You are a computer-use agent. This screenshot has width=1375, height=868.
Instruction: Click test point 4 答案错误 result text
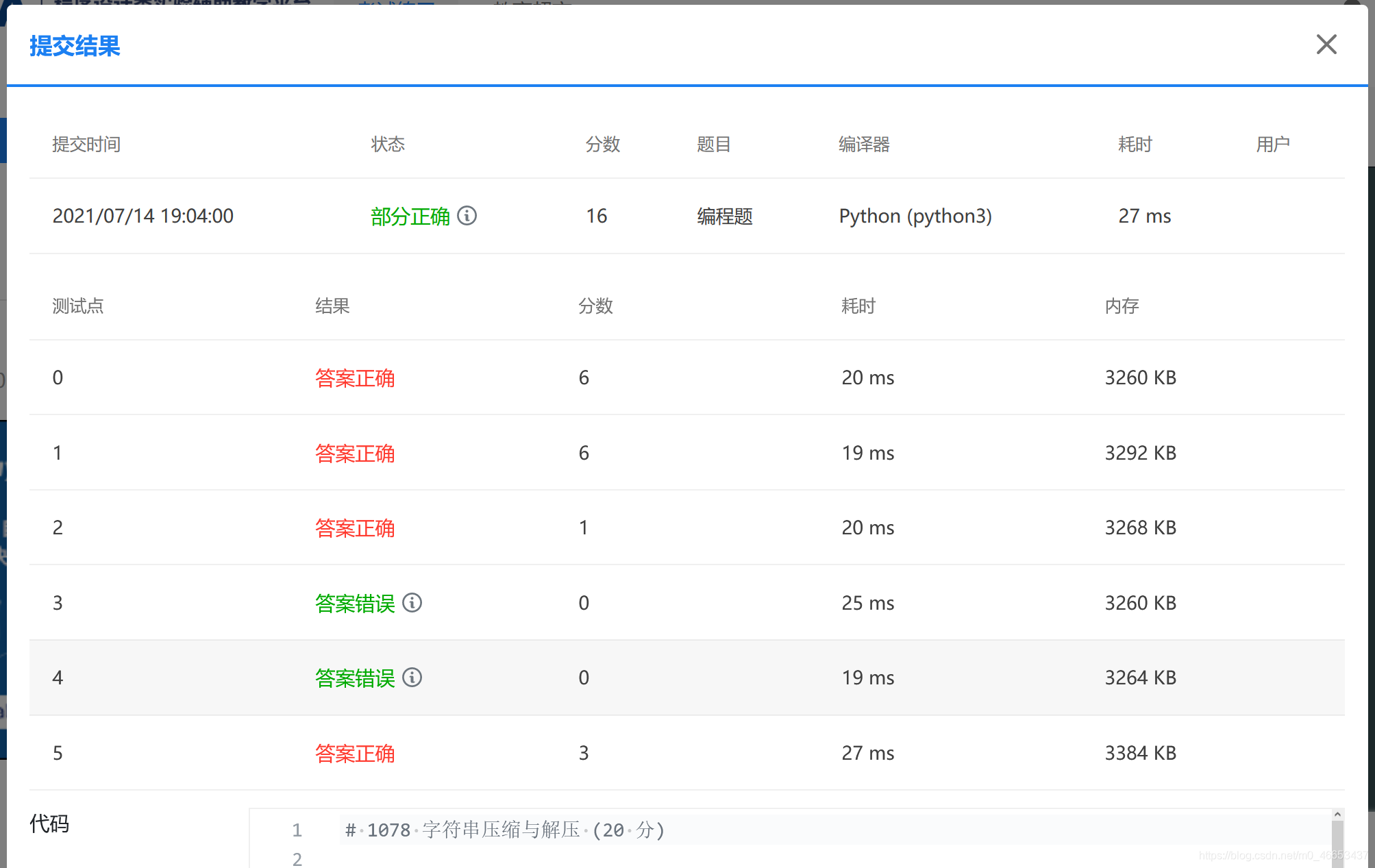[x=355, y=678]
